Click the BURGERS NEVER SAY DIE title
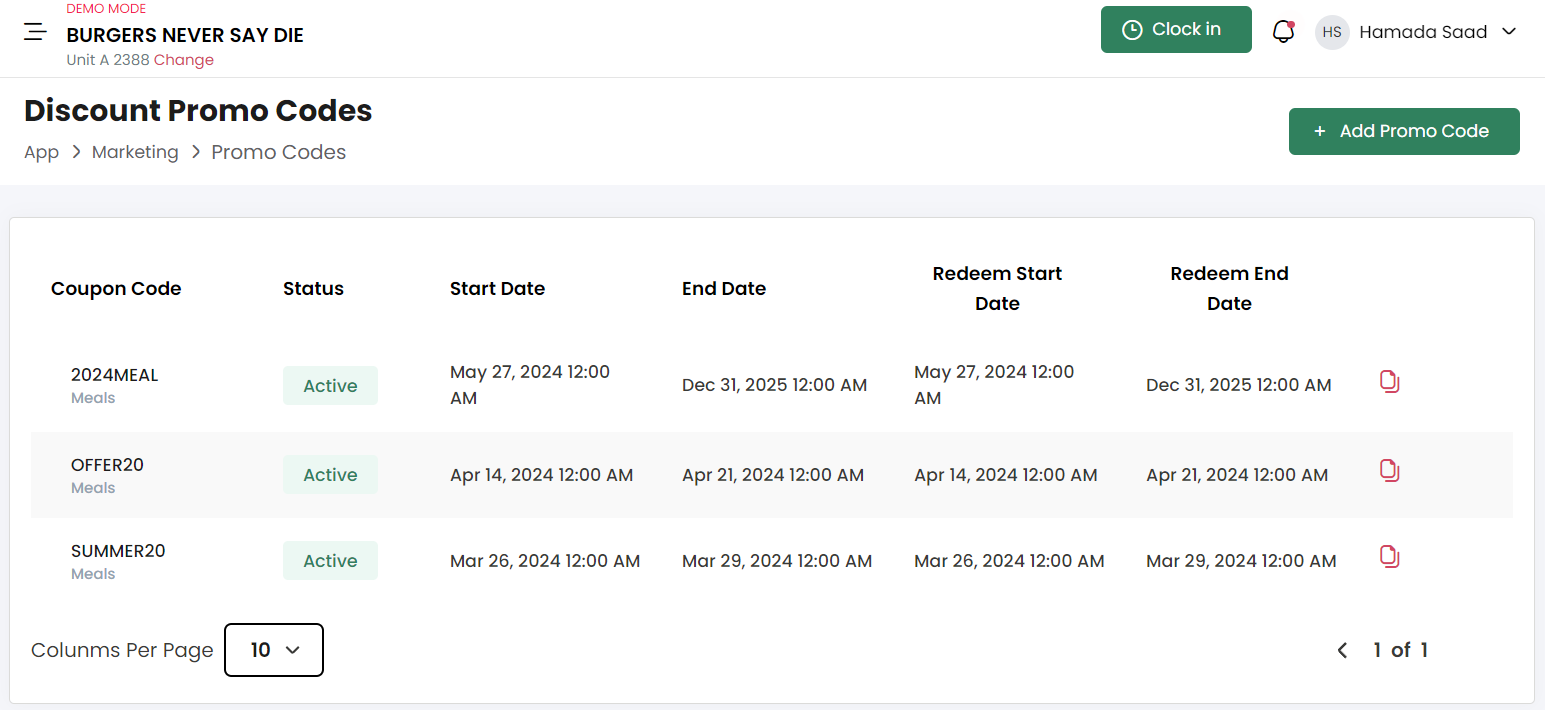Image resolution: width=1545 pixels, height=710 pixels. [x=185, y=35]
